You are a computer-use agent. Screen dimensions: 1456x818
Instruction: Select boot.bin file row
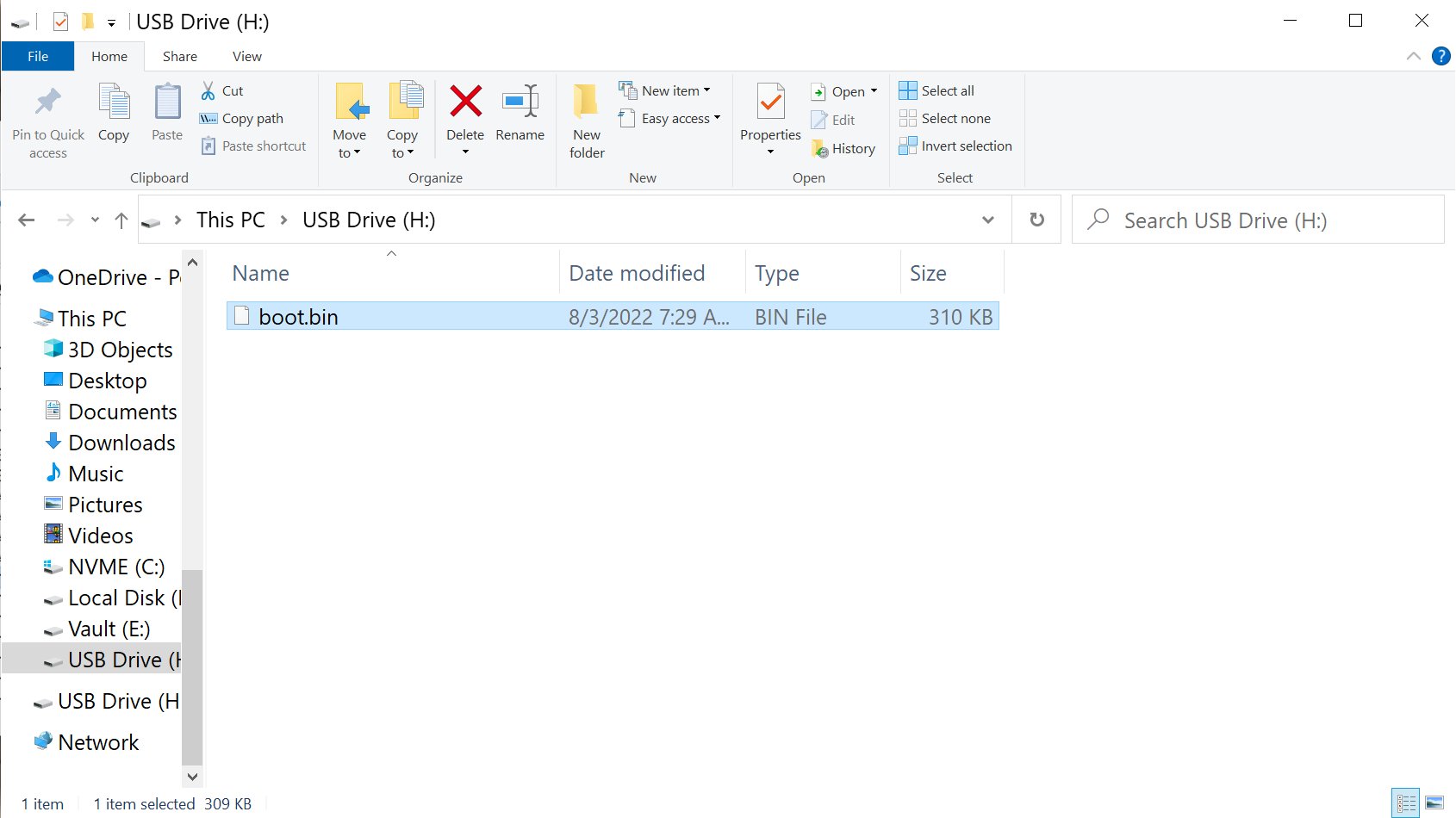click(x=613, y=316)
